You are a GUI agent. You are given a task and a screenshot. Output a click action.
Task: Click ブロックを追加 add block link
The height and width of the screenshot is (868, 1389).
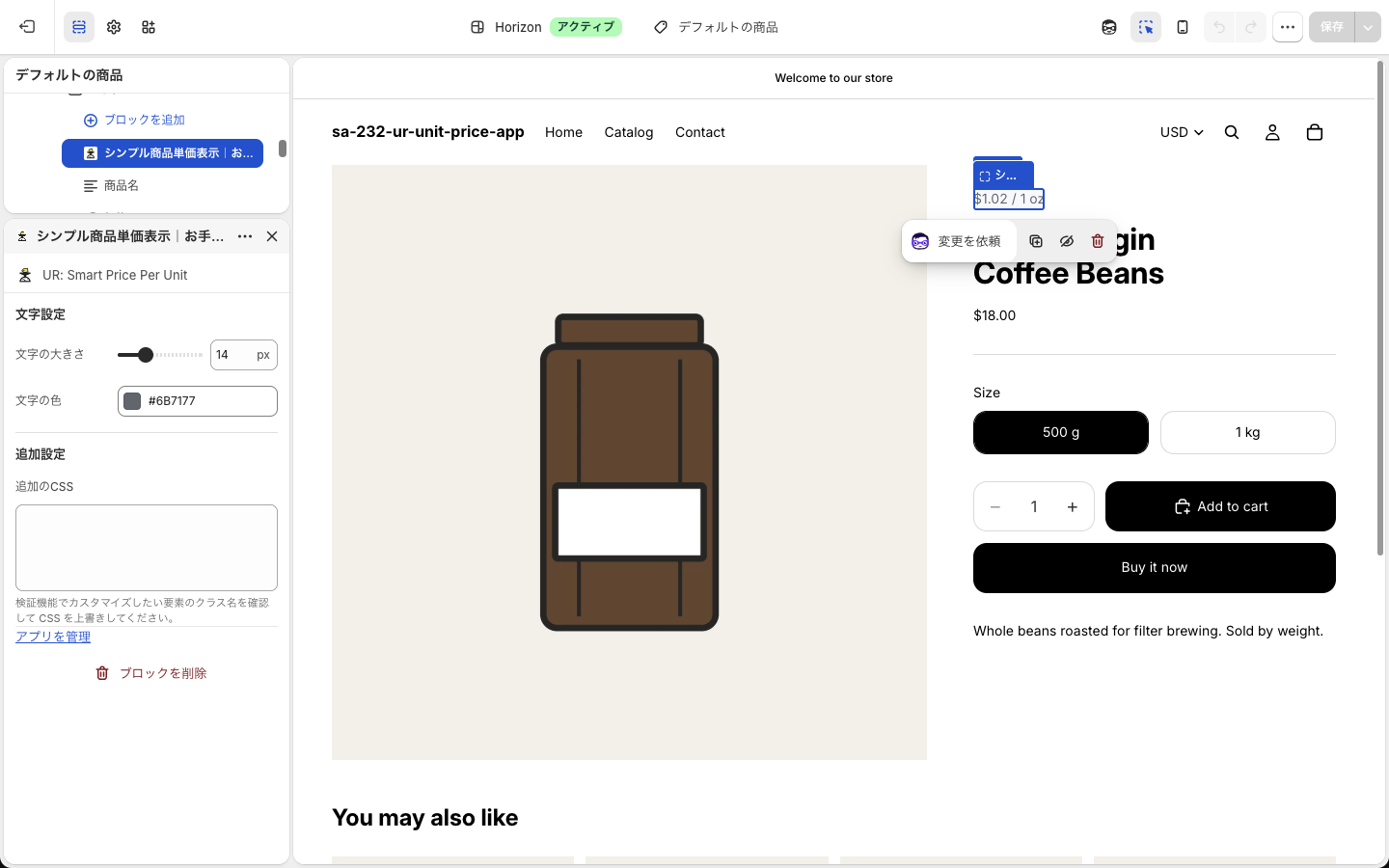pos(134,121)
